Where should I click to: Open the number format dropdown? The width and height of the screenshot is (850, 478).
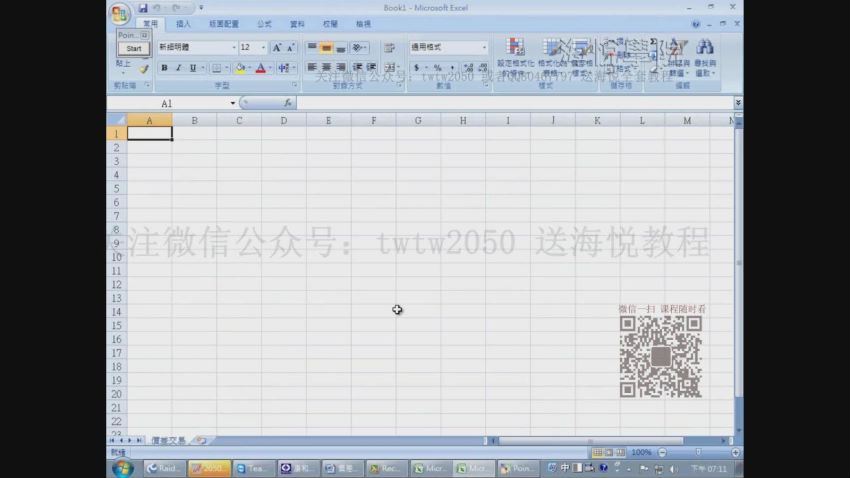point(484,48)
